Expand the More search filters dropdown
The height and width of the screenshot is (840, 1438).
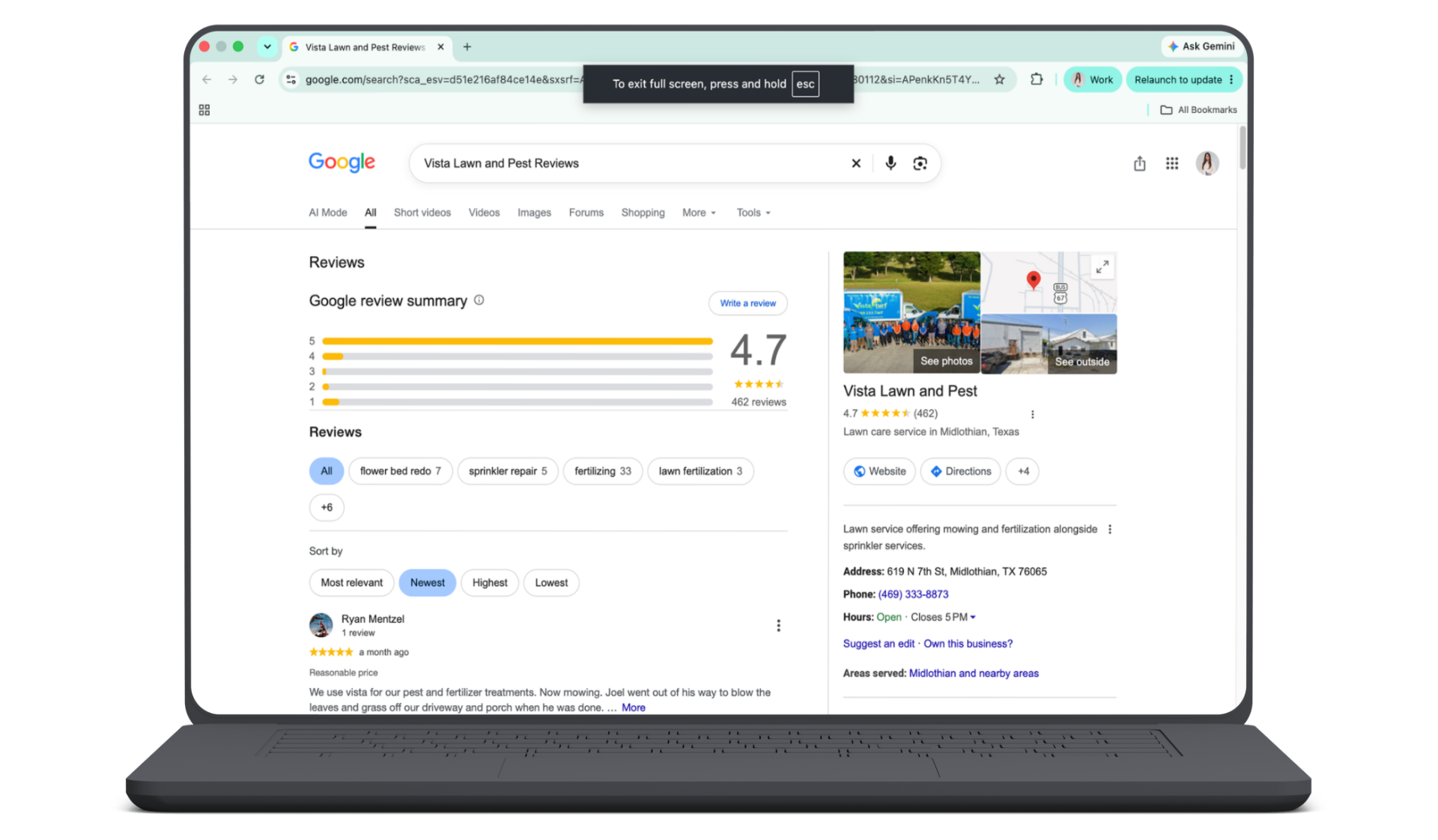699,213
